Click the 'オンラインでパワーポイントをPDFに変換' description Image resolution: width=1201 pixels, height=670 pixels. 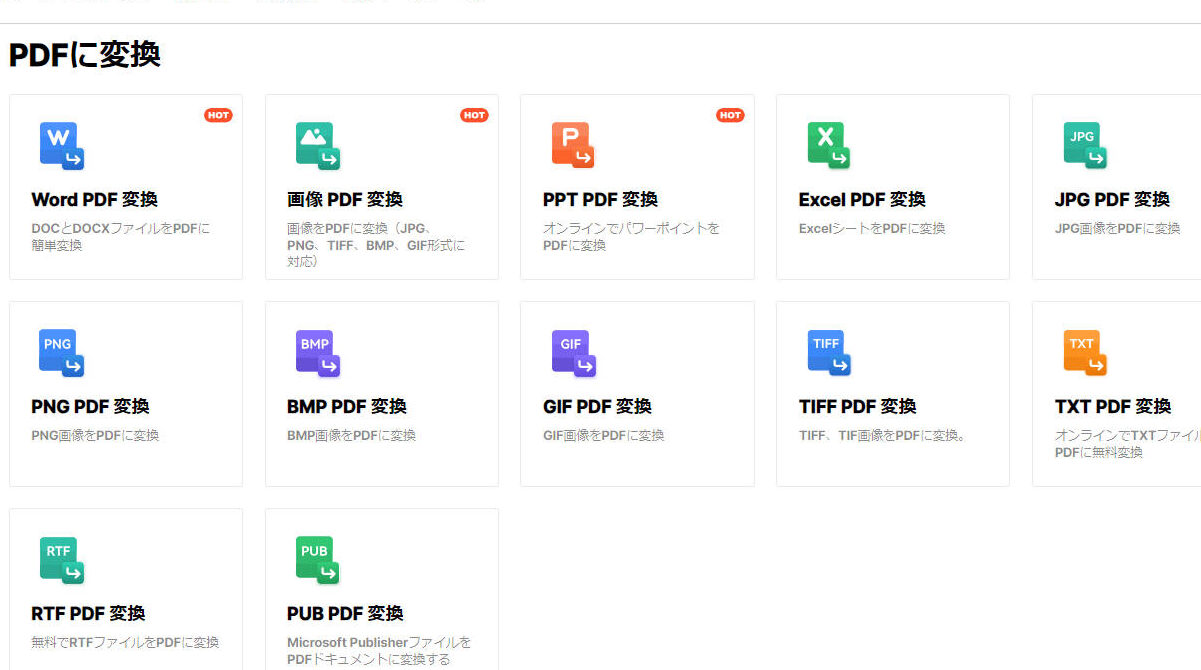[631, 237]
